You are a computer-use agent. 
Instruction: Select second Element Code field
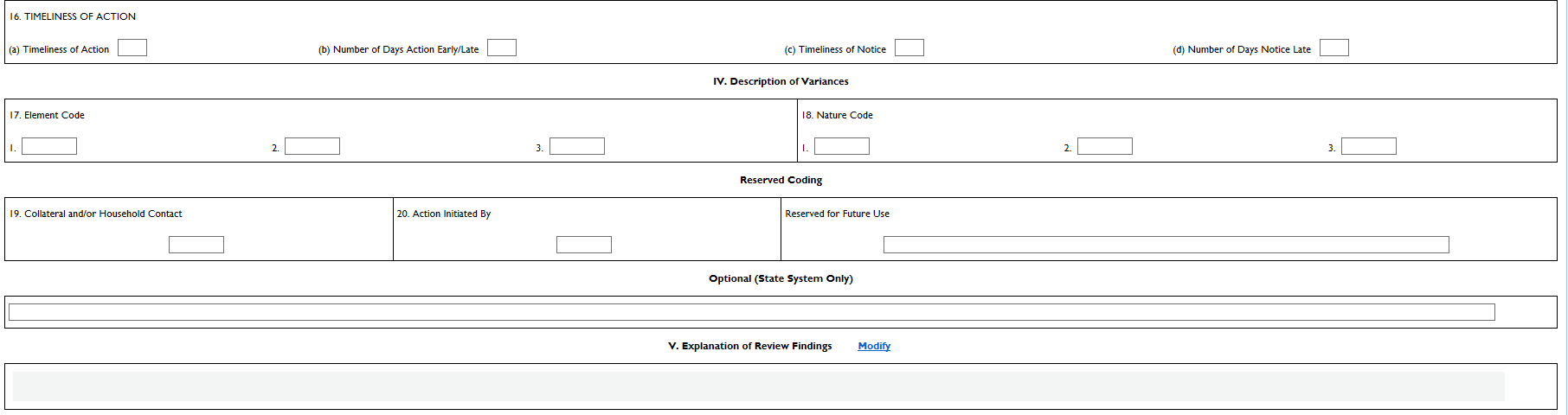(312, 147)
